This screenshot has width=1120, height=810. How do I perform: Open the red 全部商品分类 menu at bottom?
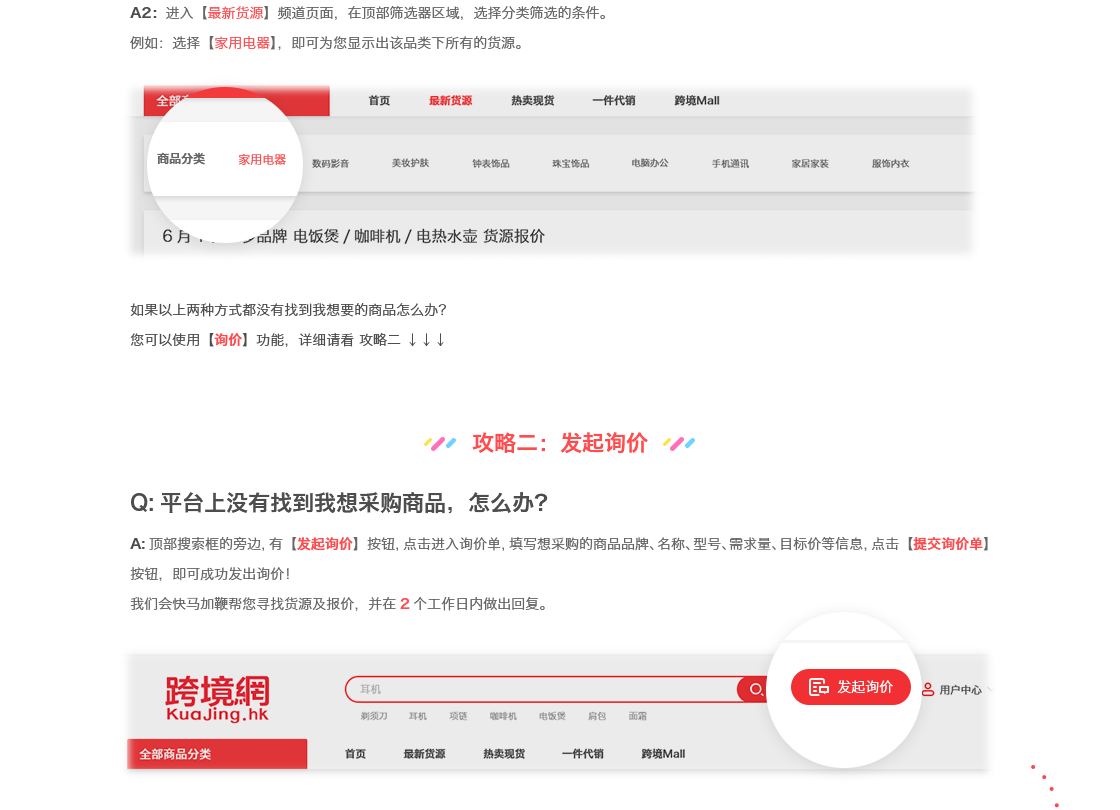[x=217, y=754]
